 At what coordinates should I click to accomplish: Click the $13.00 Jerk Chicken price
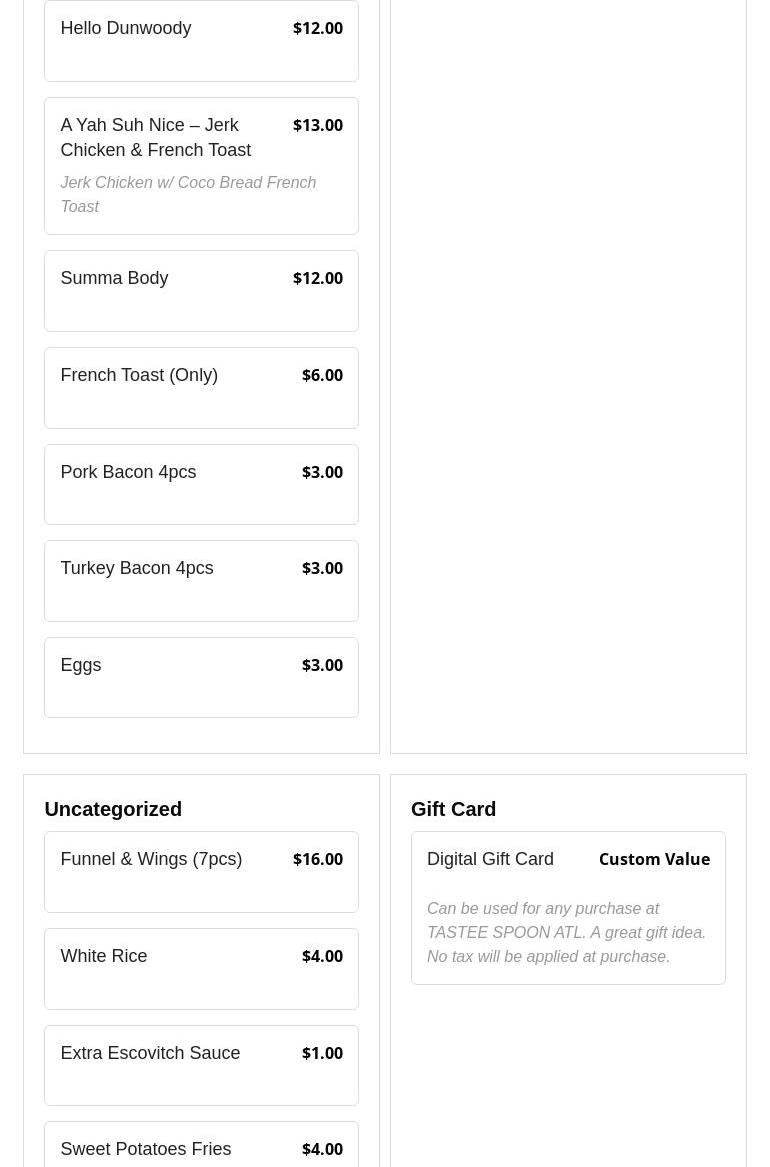pyautogui.click(x=318, y=126)
